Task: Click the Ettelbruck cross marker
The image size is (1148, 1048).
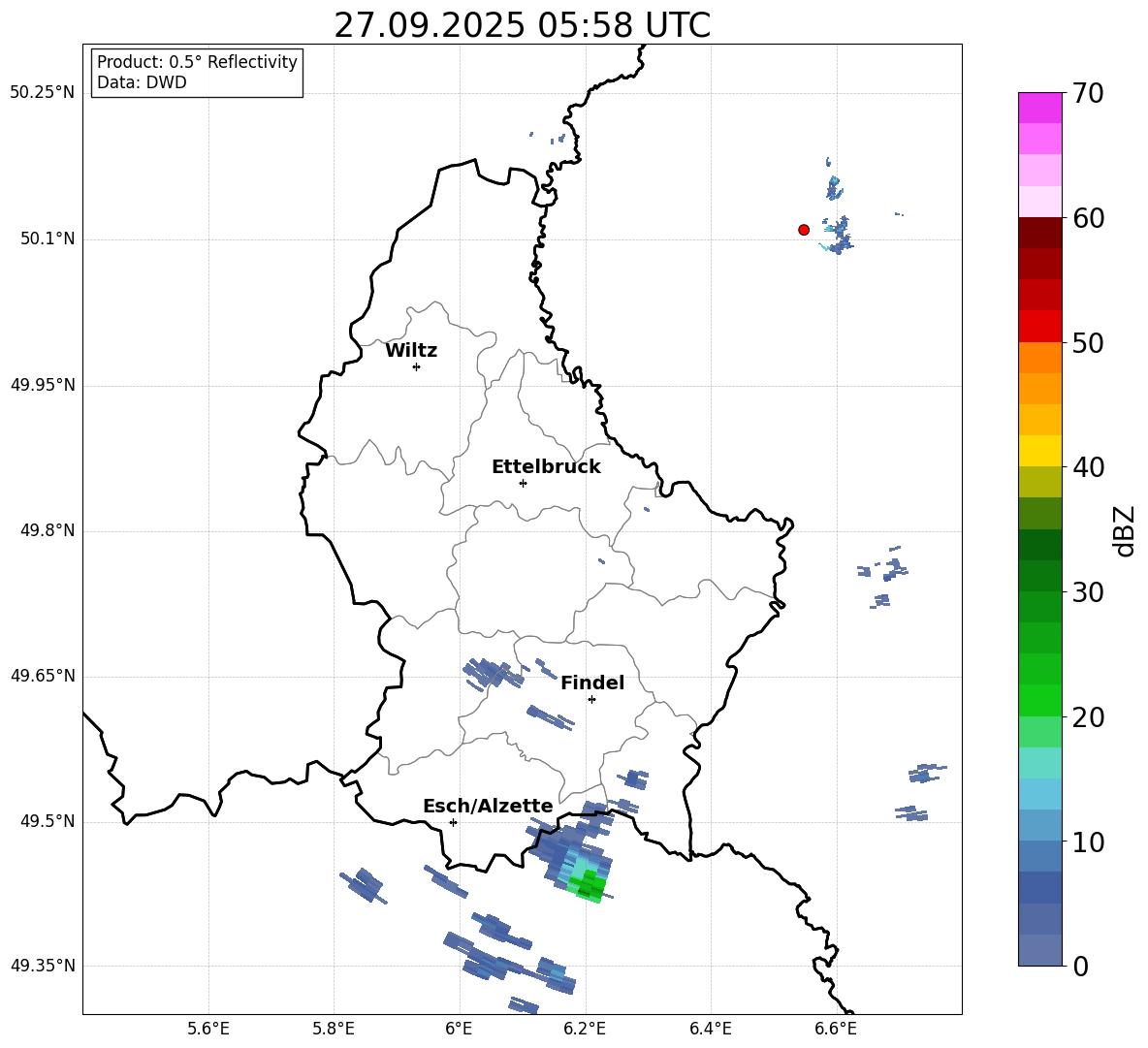Action: coord(523,483)
